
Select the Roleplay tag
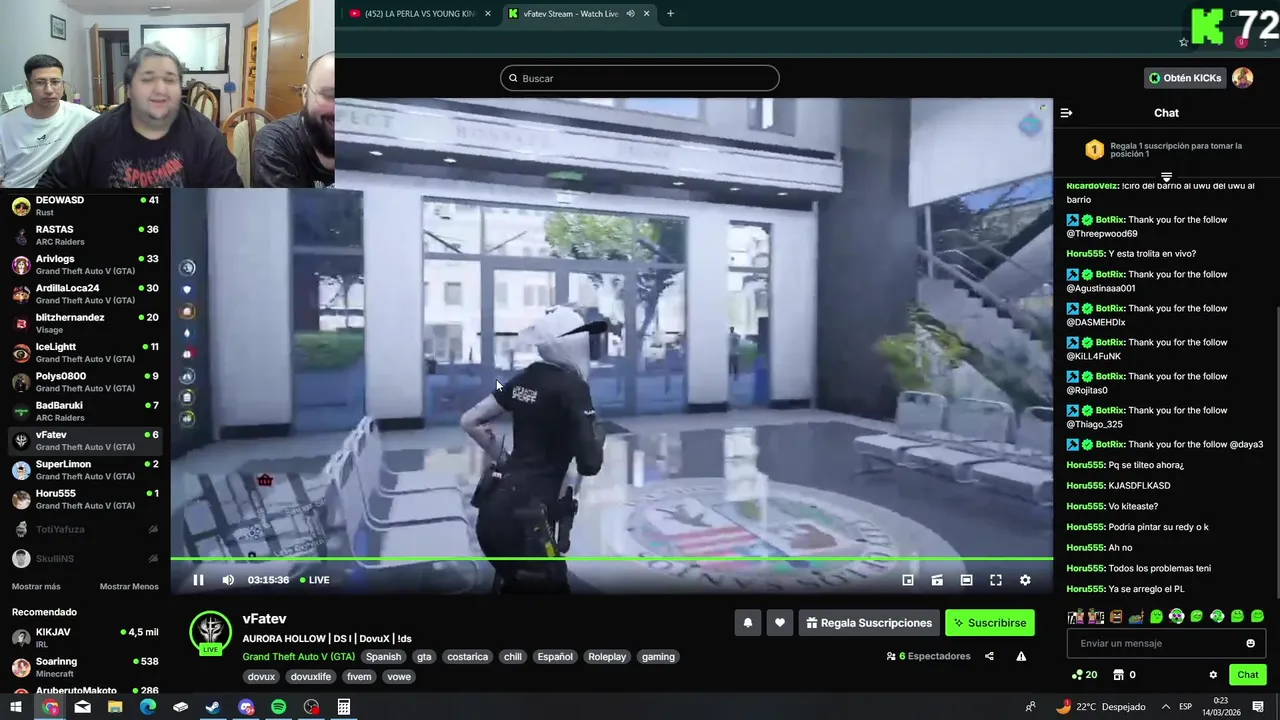(x=607, y=657)
